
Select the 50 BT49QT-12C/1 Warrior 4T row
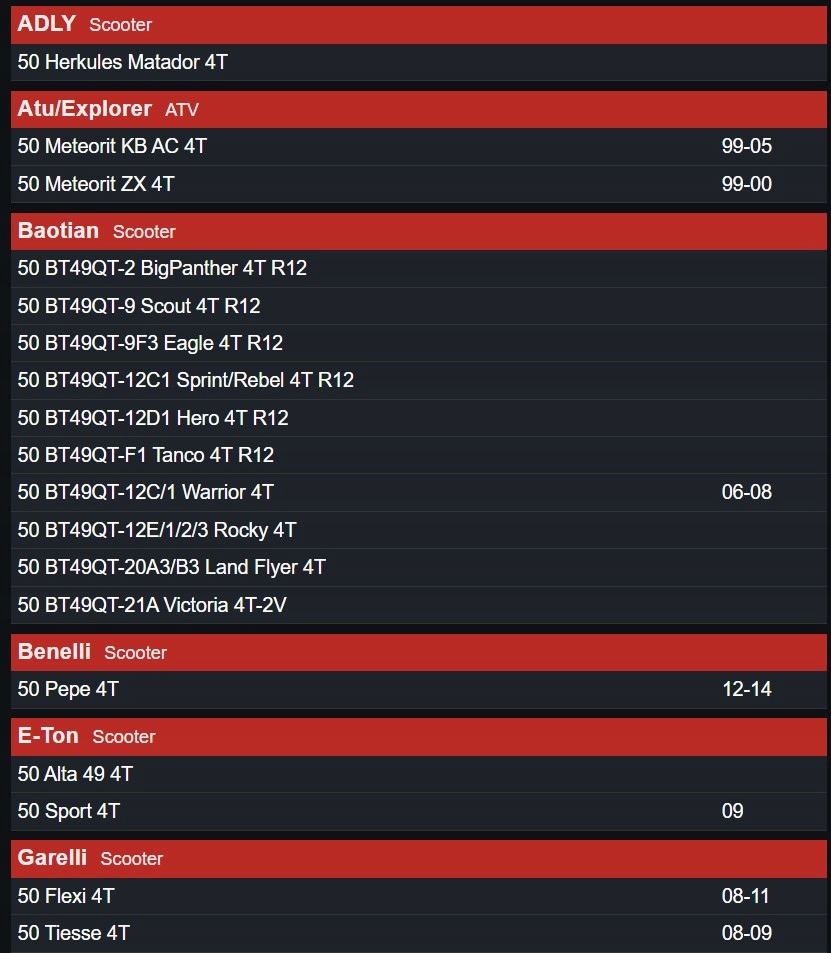tap(418, 492)
